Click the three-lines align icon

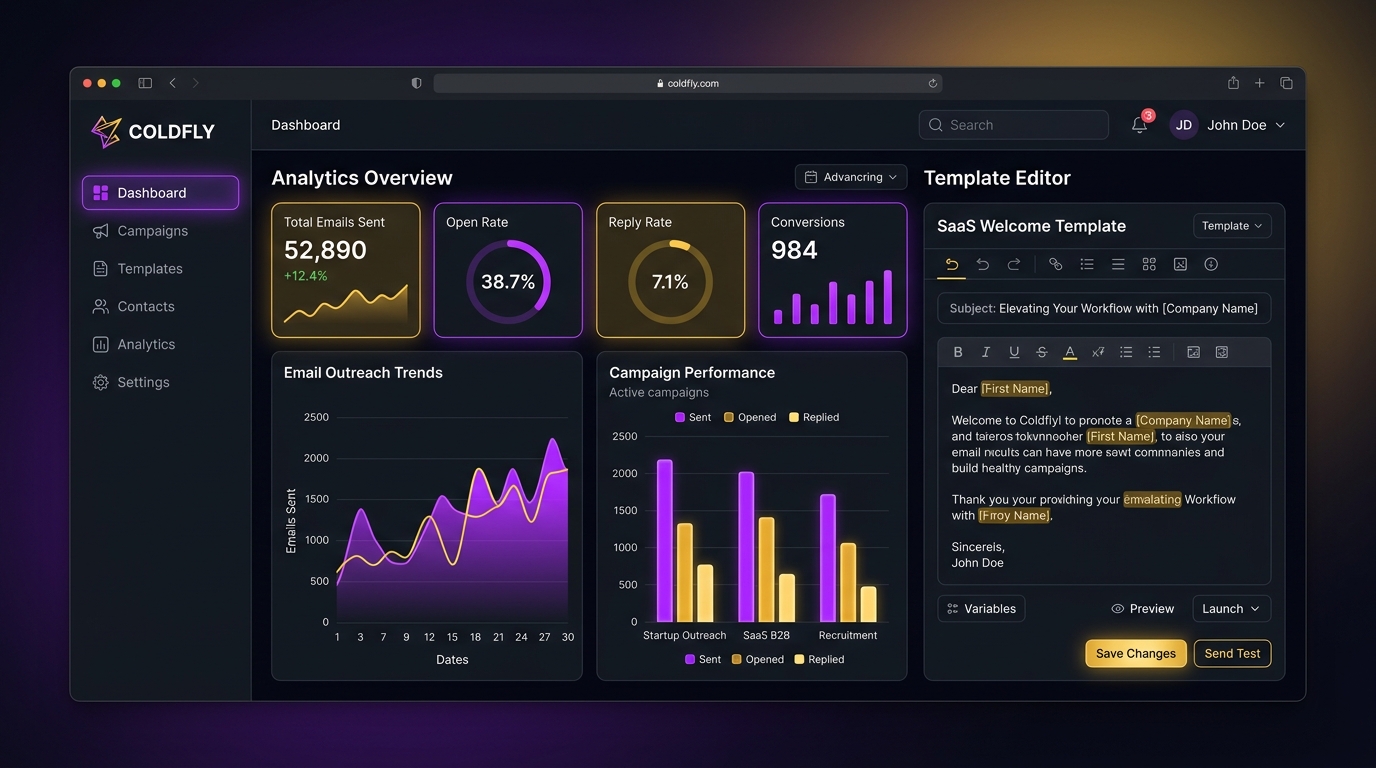(x=1118, y=264)
